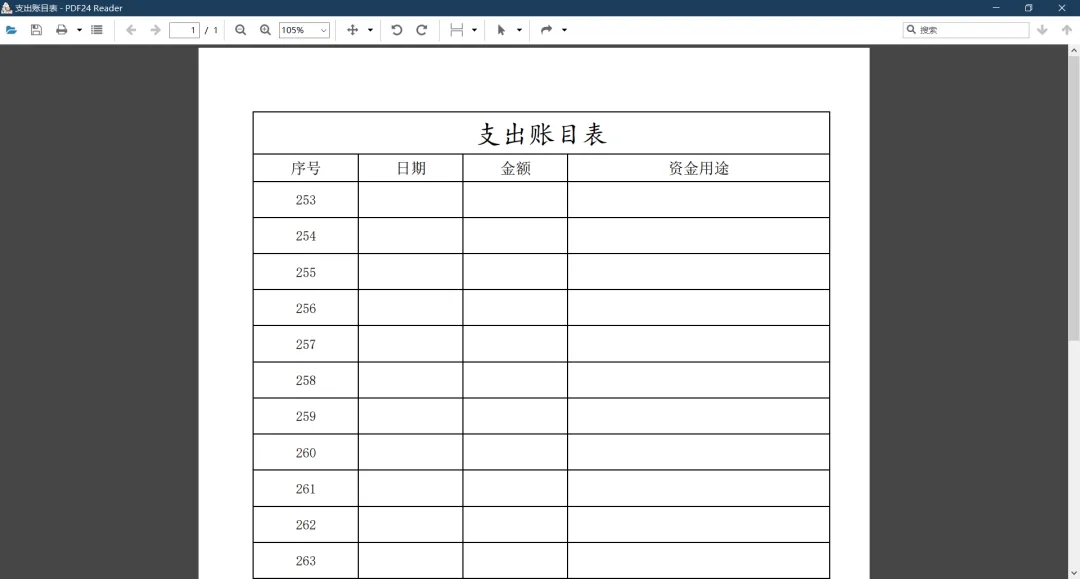Go to the previous page arrow
Image resolution: width=1080 pixels, height=579 pixels.
click(x=131, y=30)
